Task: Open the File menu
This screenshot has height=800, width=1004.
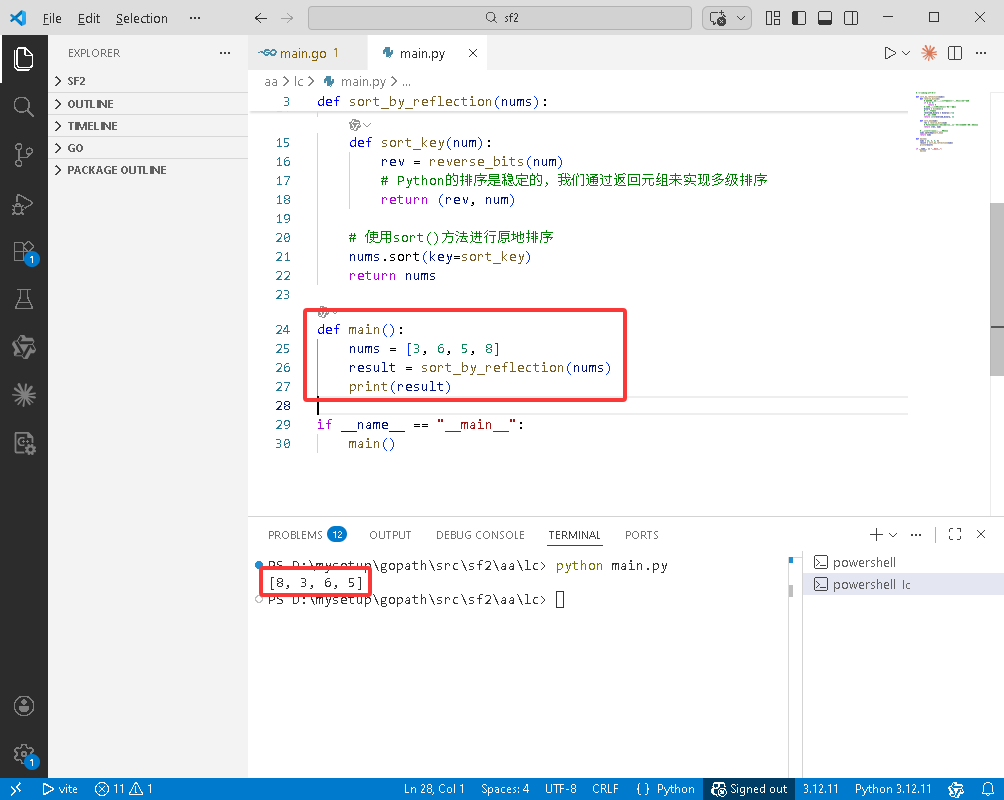Action: click(x=52, y=19)
